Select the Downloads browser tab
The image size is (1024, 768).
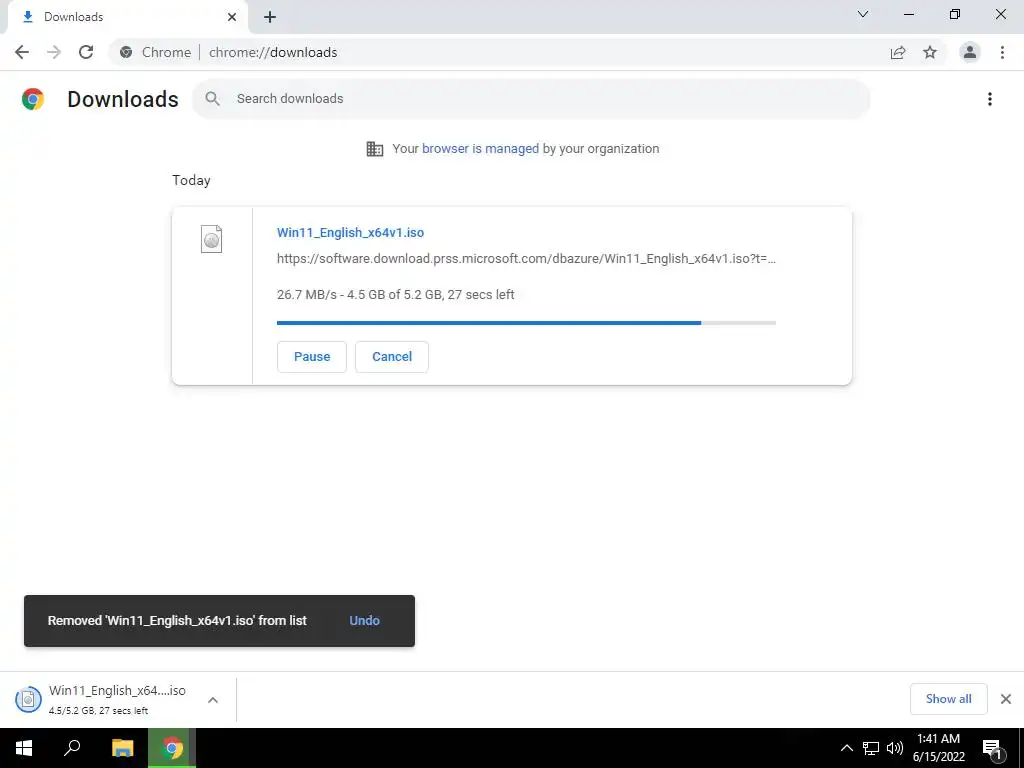127,17
